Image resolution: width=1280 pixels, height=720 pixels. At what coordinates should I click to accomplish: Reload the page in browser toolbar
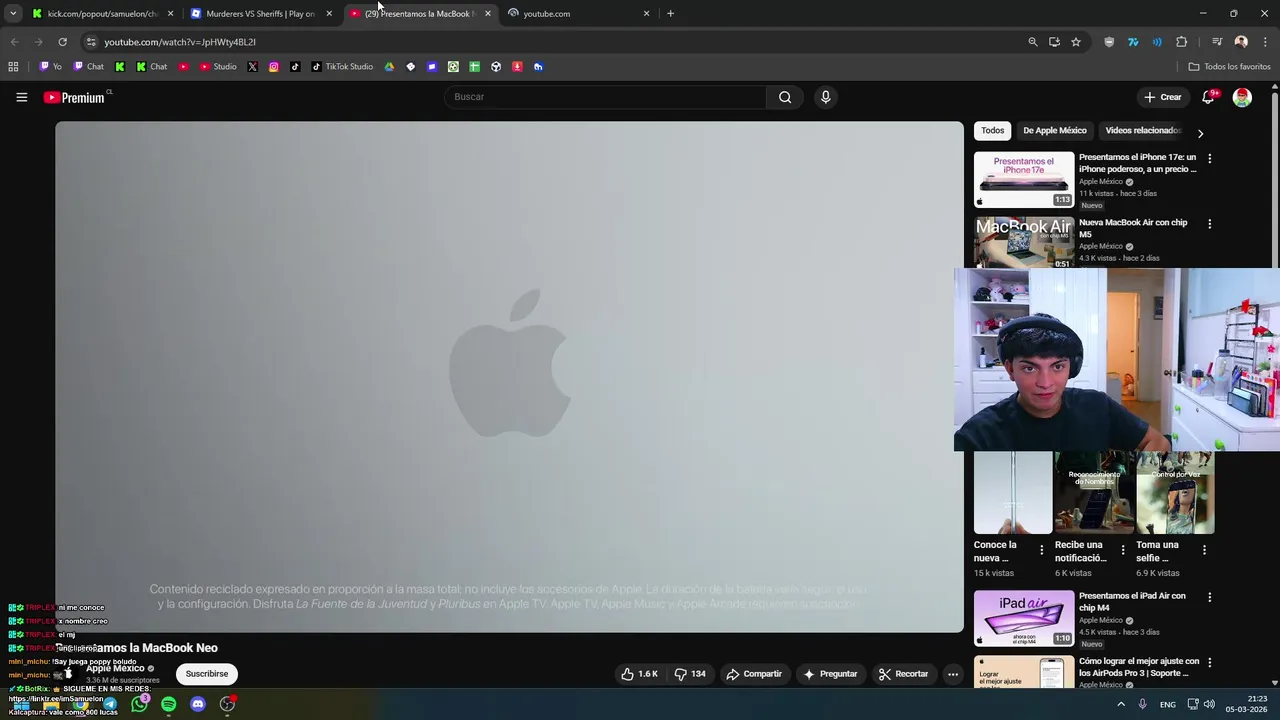click(62, 42)
